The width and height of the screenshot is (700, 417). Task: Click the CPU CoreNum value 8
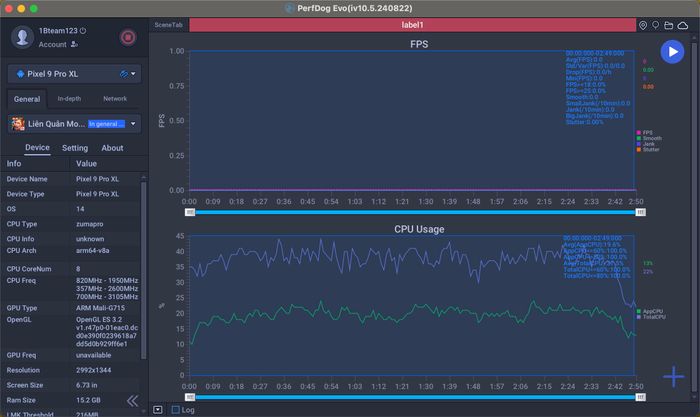point(78,268)
